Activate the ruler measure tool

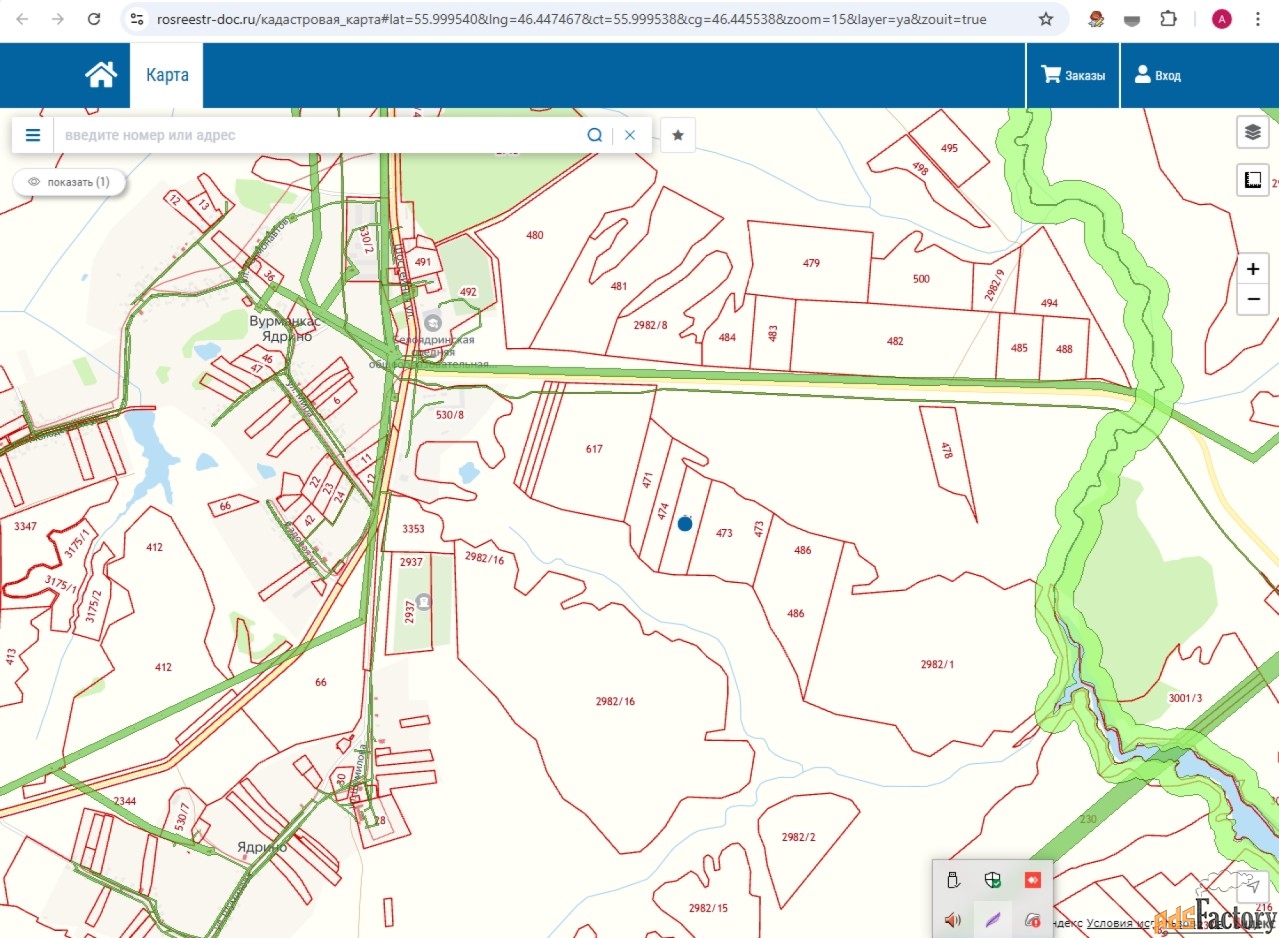coord(1252,180)
